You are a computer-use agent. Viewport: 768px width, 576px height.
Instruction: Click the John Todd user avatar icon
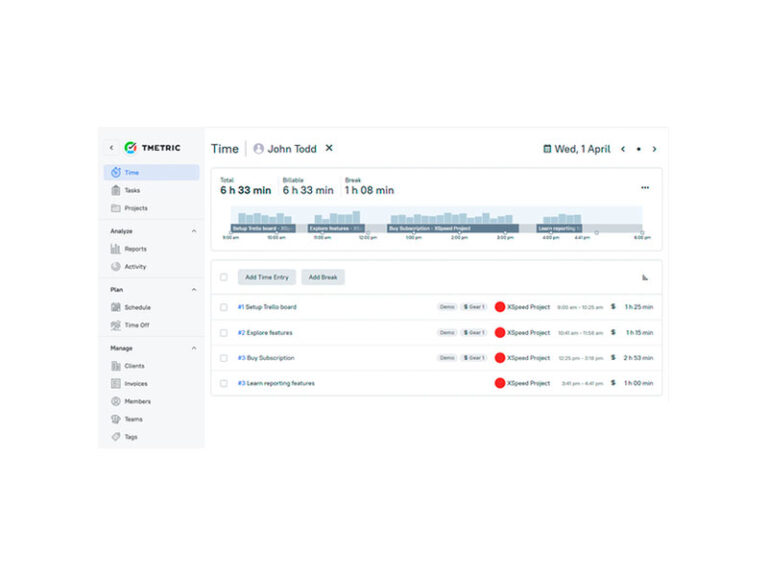[x=259, y=148]
